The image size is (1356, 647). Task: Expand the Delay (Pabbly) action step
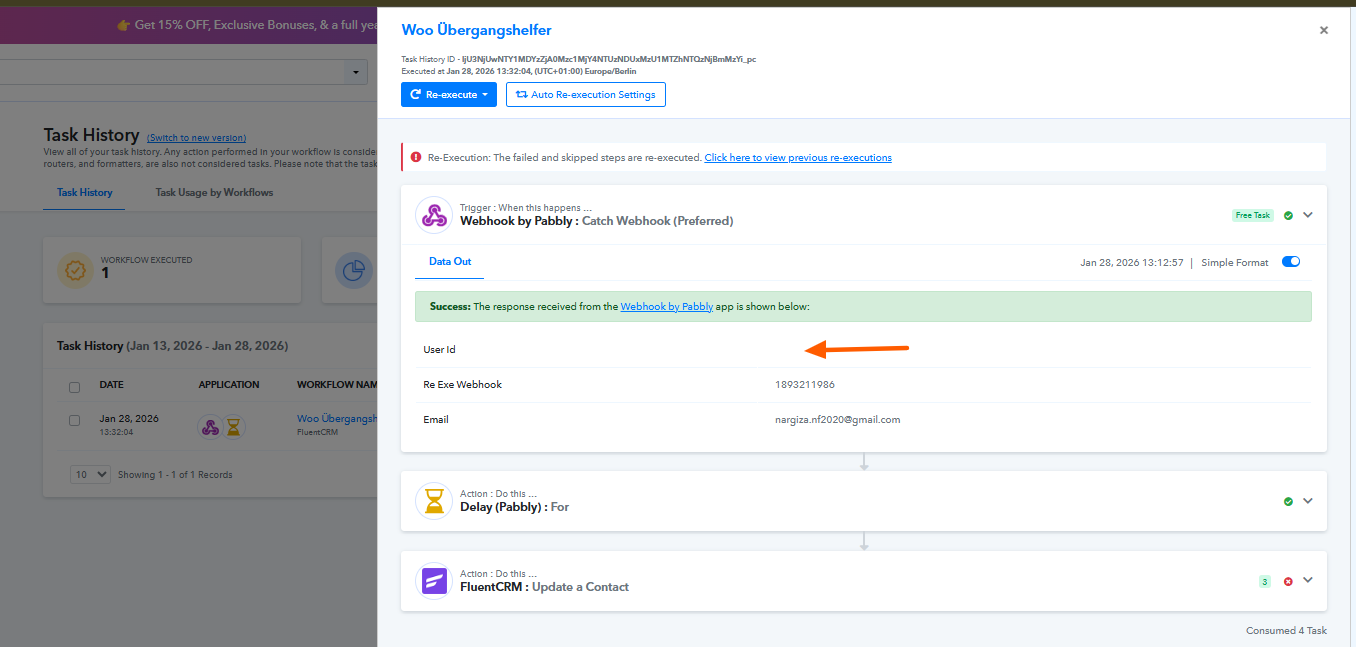point(1307,501)
